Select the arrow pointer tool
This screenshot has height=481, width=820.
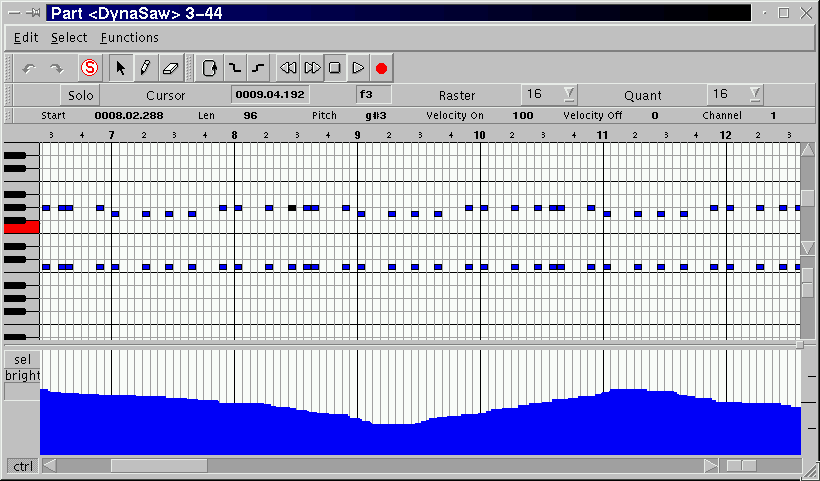[121, 68]
